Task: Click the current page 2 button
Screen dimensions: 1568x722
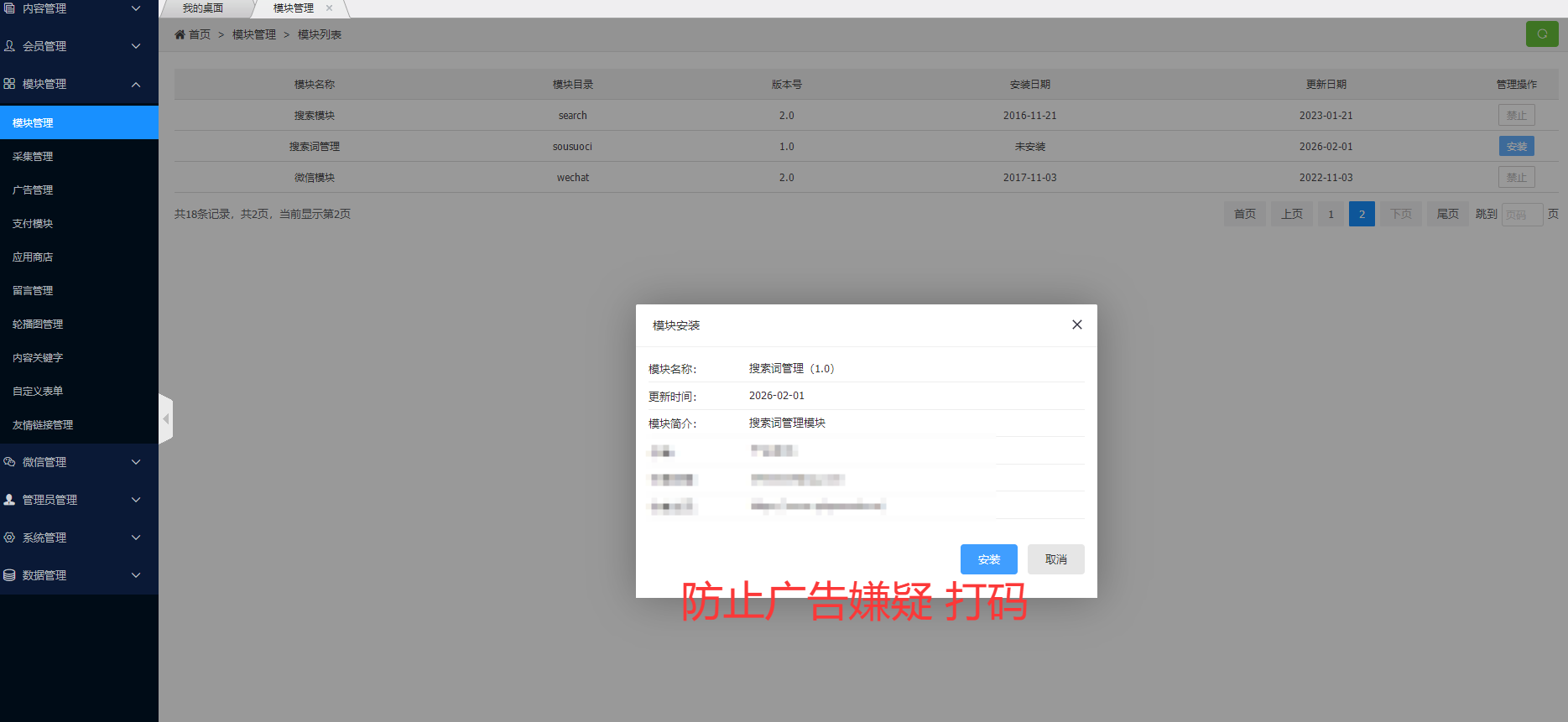Action: [1362, 214]
